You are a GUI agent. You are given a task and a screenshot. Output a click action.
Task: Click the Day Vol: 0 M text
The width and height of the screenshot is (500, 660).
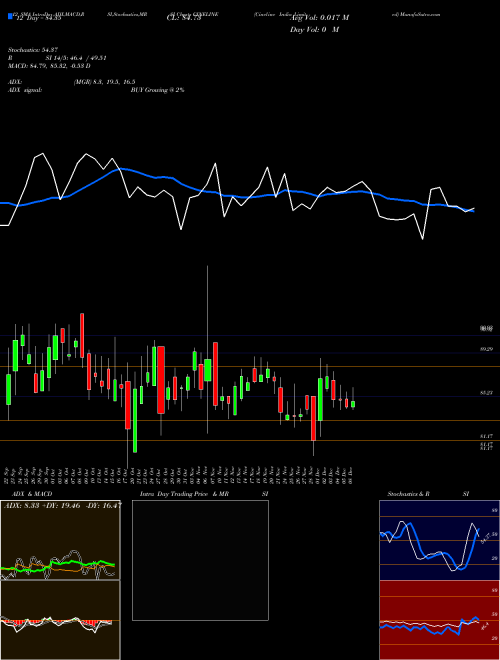314,30
